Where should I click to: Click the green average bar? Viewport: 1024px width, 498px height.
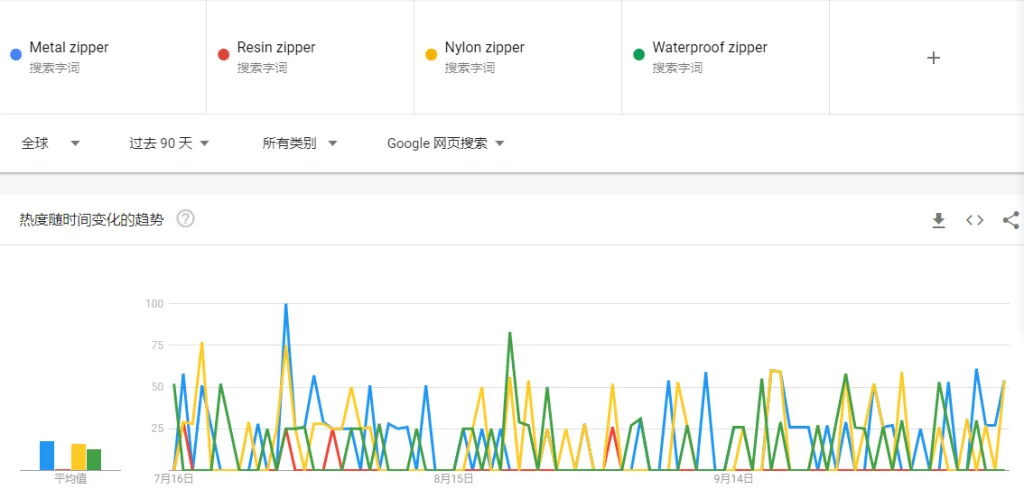94,459
